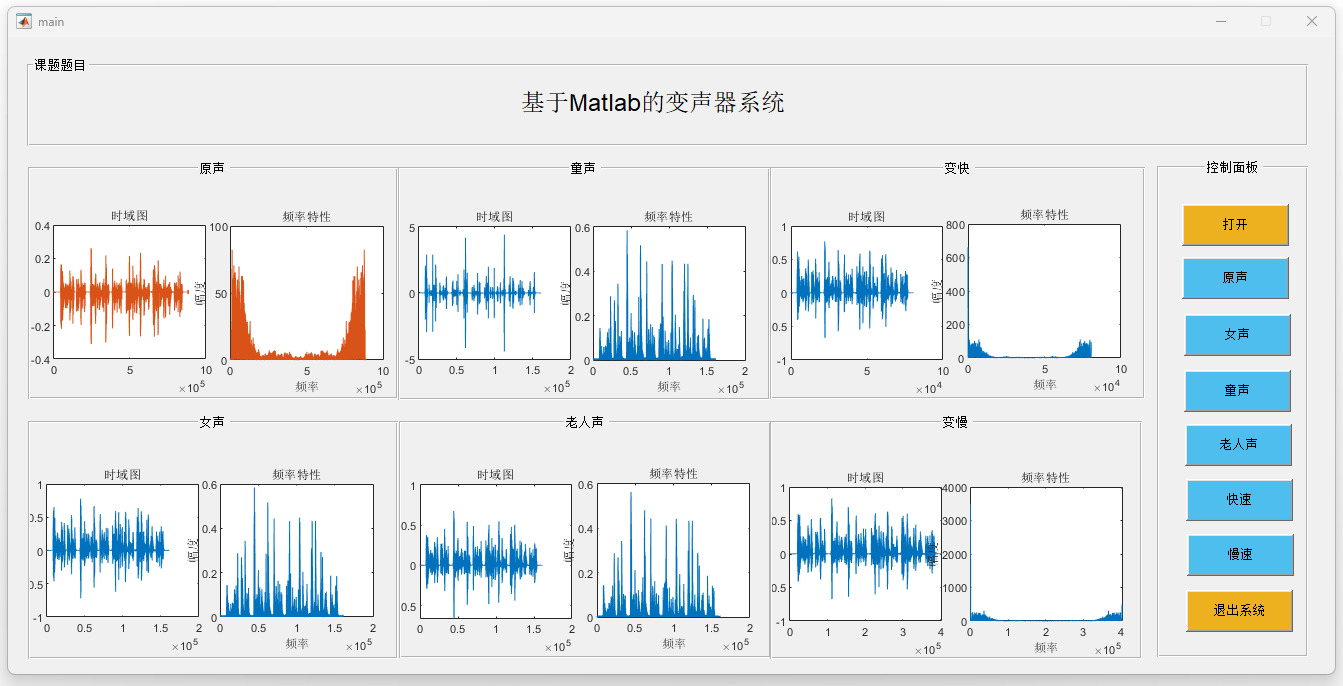Click the 课题题目 panel label
The height and width of the screenshot is (686, 1343).
pos(60,65)
